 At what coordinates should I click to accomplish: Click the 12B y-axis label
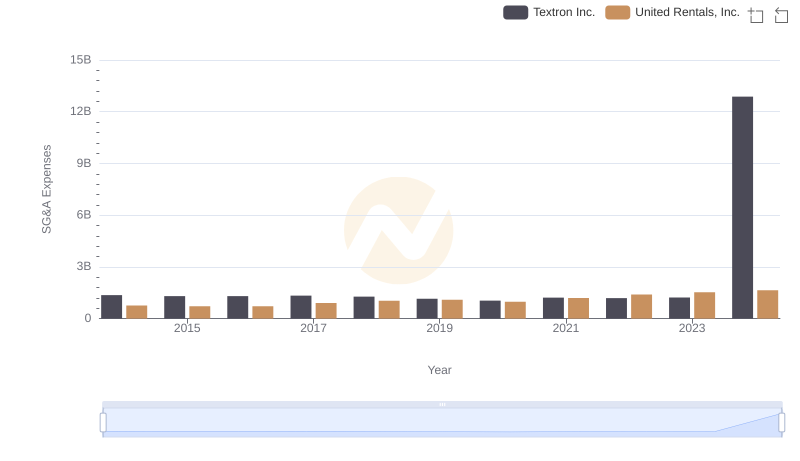81,111
